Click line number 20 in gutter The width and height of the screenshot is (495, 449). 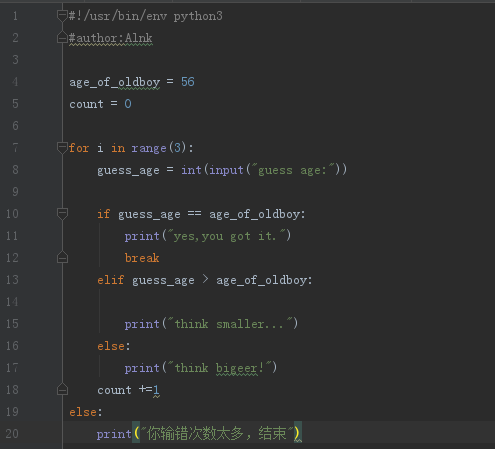coord(12,434)
